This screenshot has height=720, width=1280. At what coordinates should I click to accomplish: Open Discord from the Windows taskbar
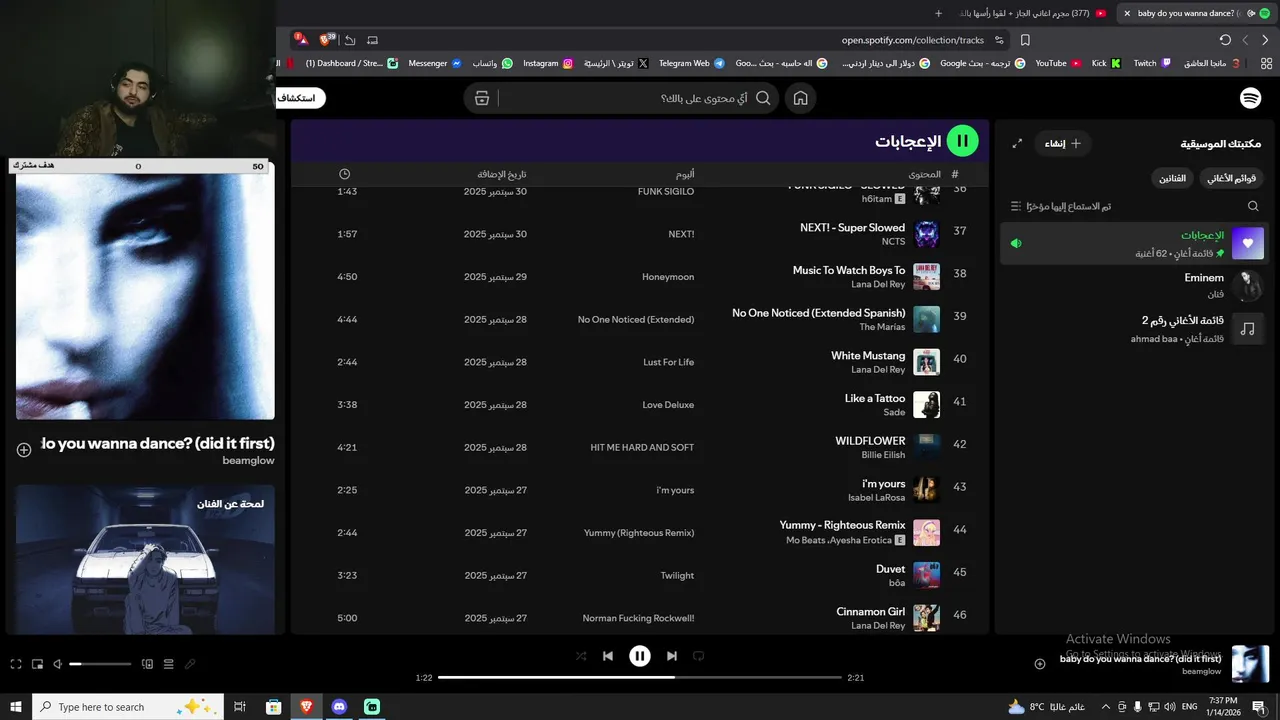click(339, 707)
